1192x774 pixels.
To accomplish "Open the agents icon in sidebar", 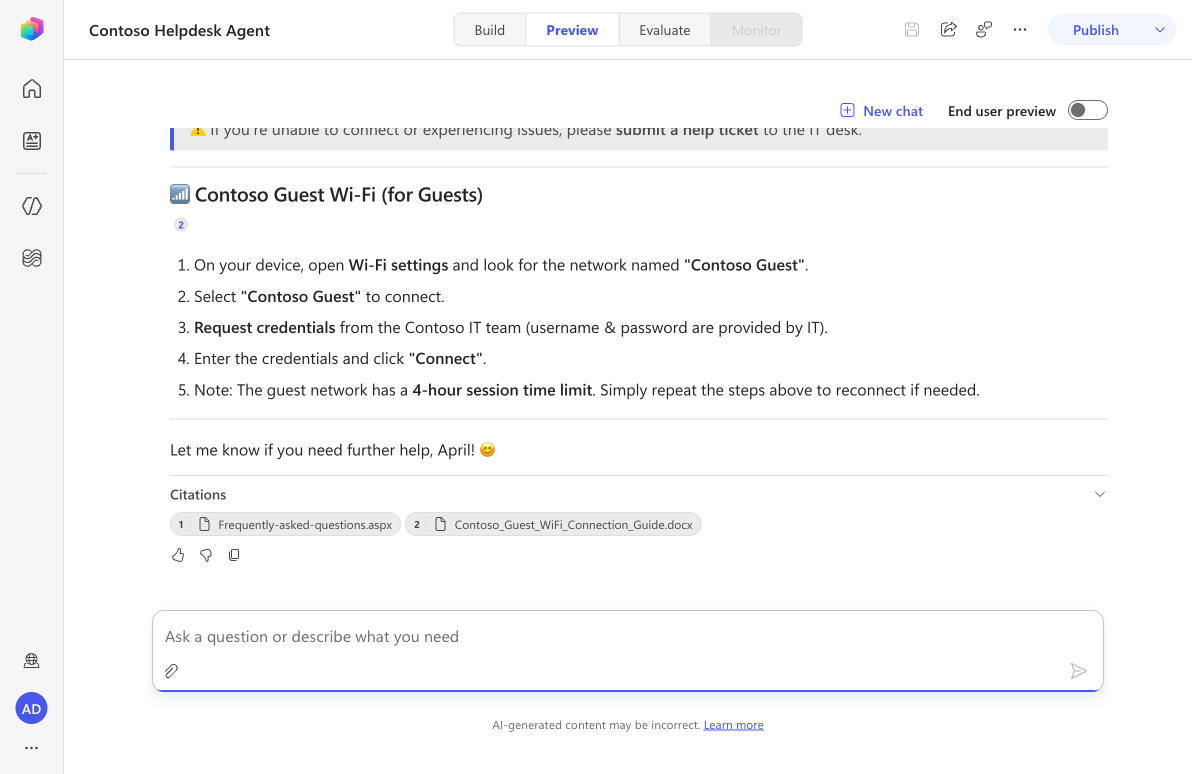I will point(31,141).
